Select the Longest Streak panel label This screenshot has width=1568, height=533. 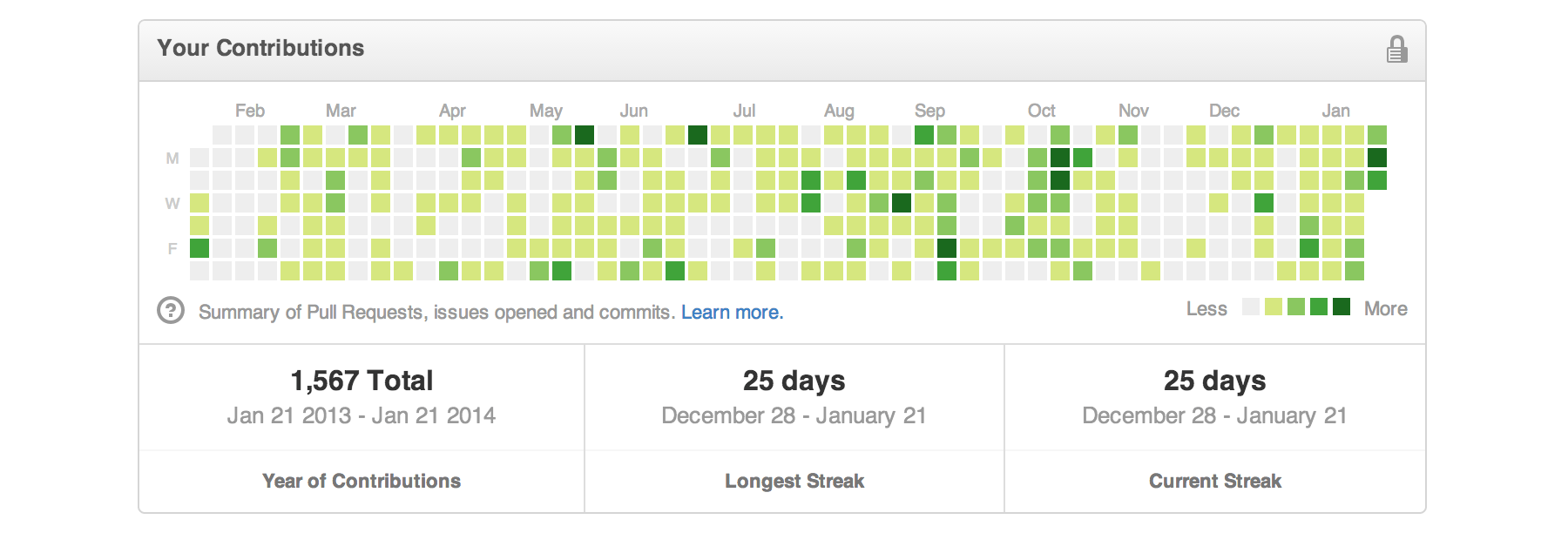[794, 481]
